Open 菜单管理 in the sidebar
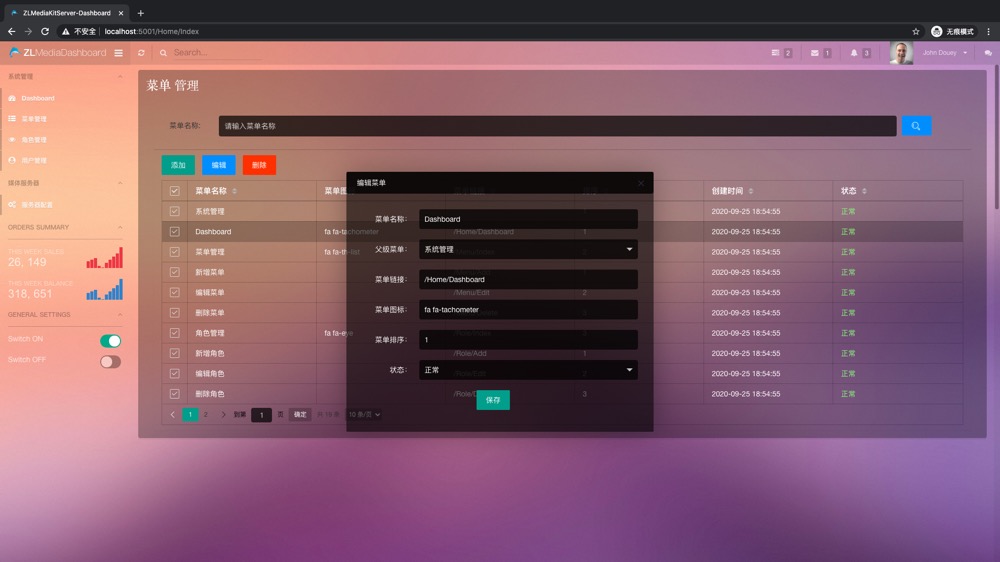 34,119
